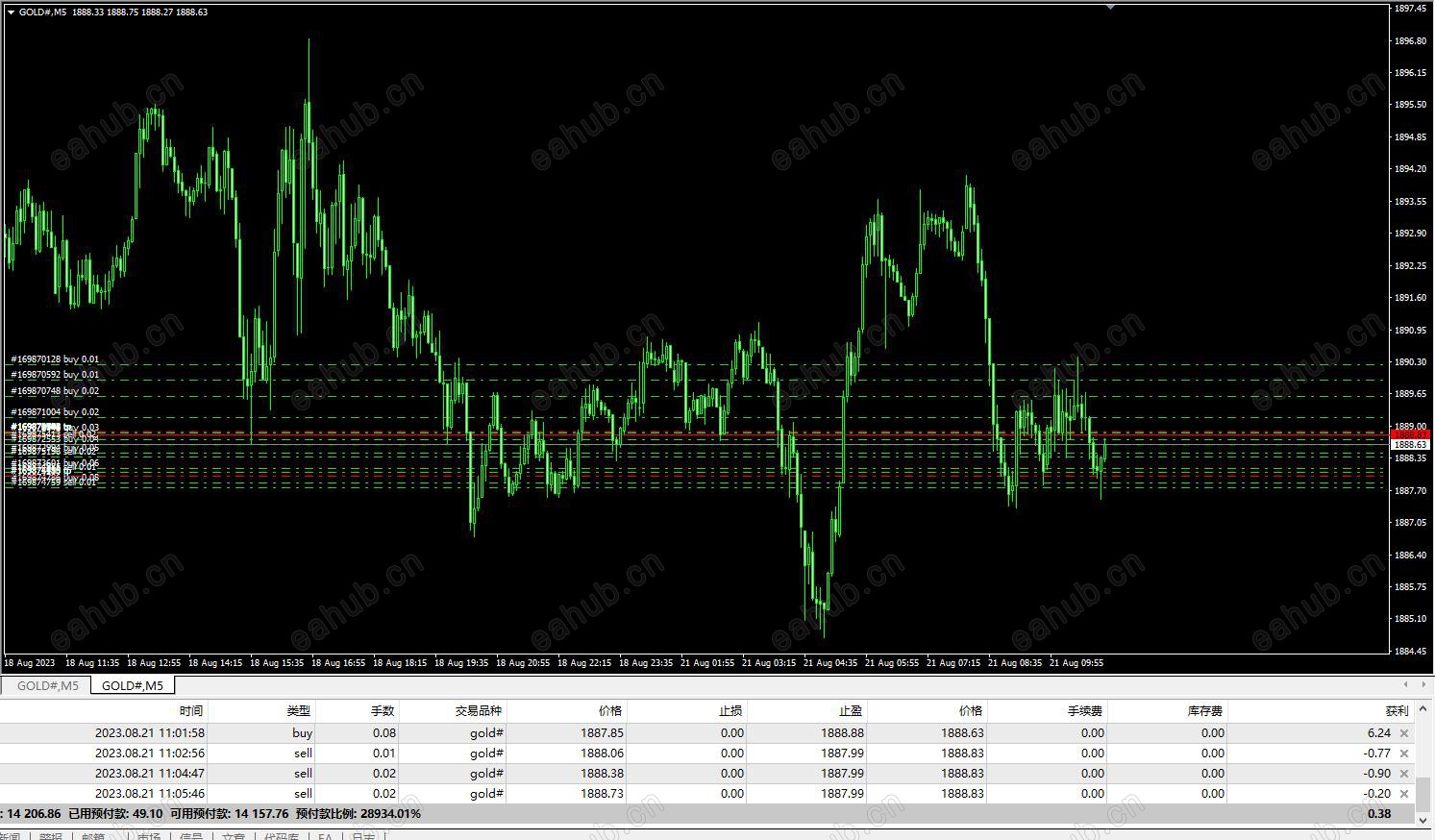Click the 1884.45 price axis label
The image size is (1435, 840).
coord(1410,652)
